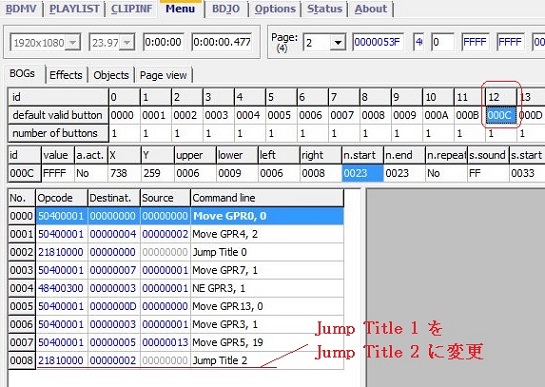This screenshot has height=387, width=545.
Task: Click the Command line column header
Action: tap(267, 198)
